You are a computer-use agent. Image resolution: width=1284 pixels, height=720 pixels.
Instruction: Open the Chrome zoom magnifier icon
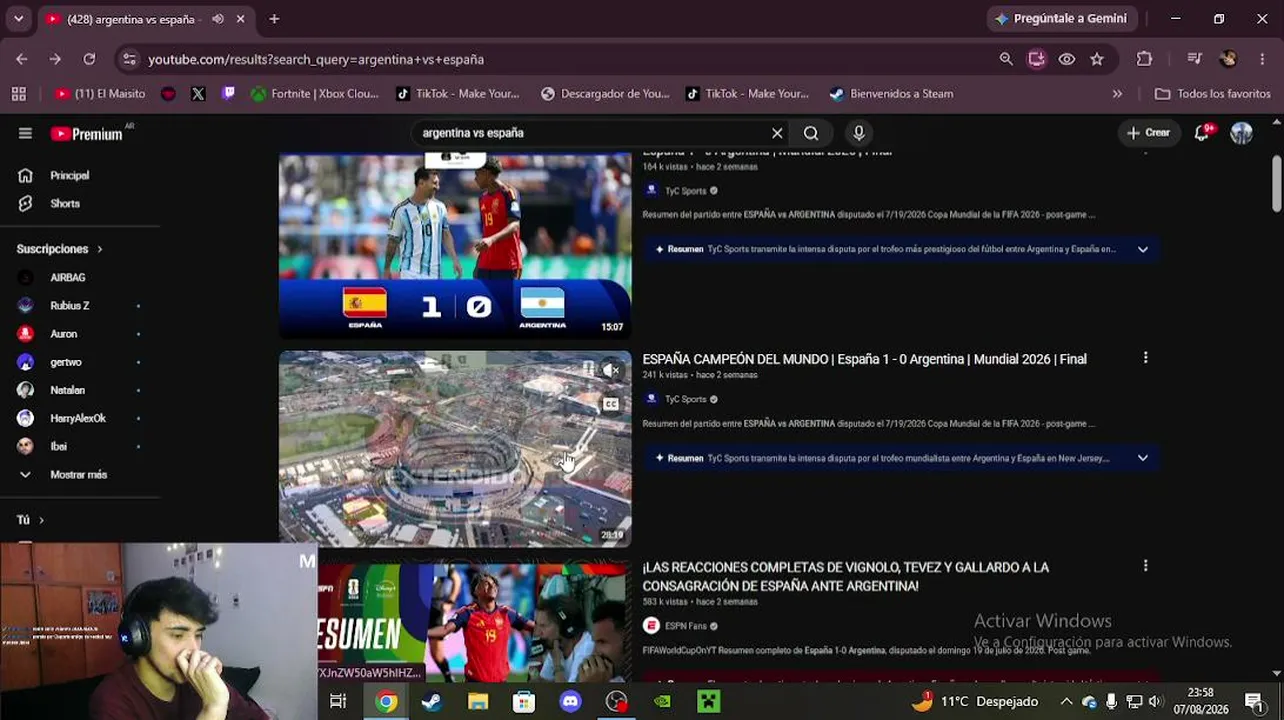pos(1006,59)
